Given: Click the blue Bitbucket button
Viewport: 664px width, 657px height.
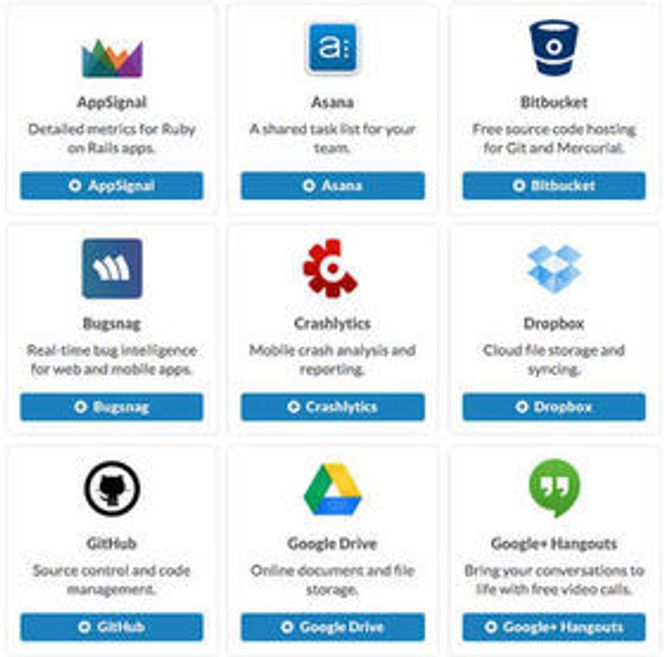Looking at the screenshot, I should (x=554, y=186).
